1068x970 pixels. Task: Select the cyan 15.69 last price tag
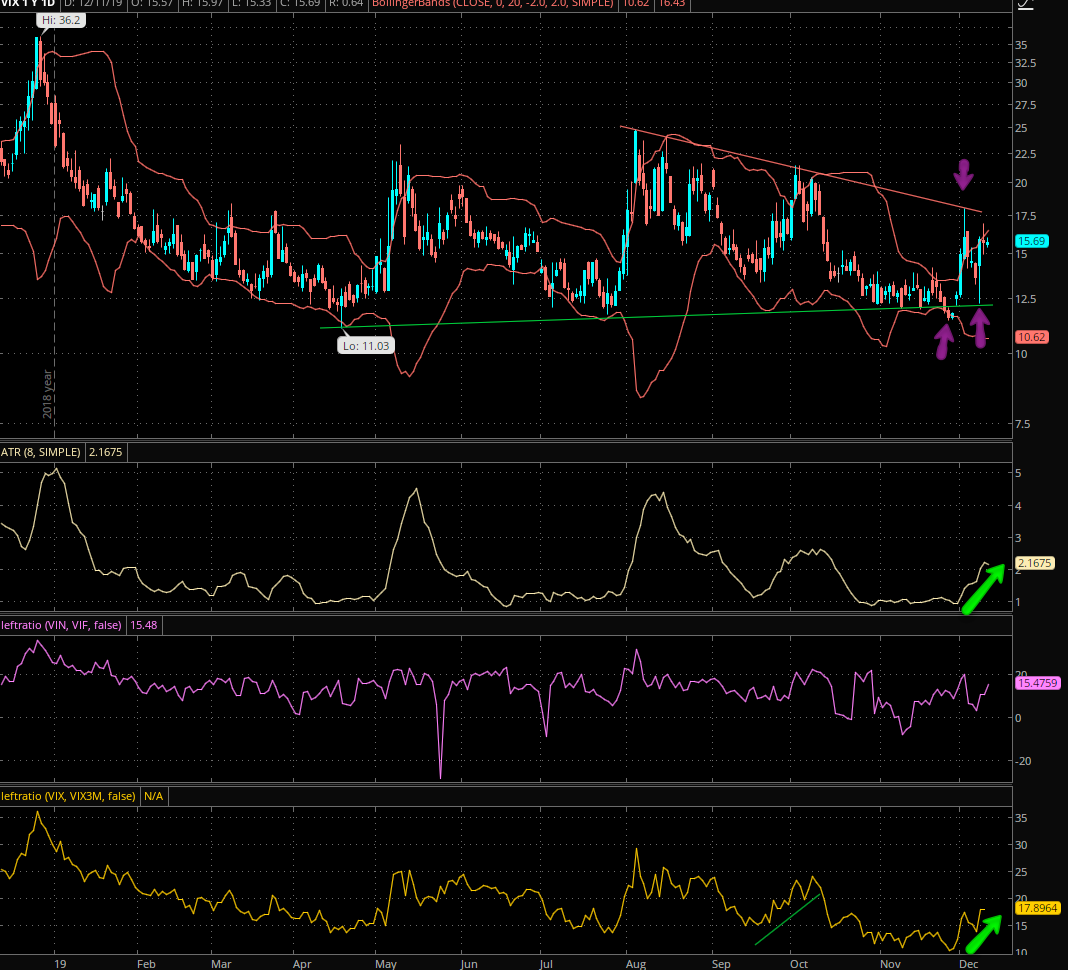coord(1030,241)
